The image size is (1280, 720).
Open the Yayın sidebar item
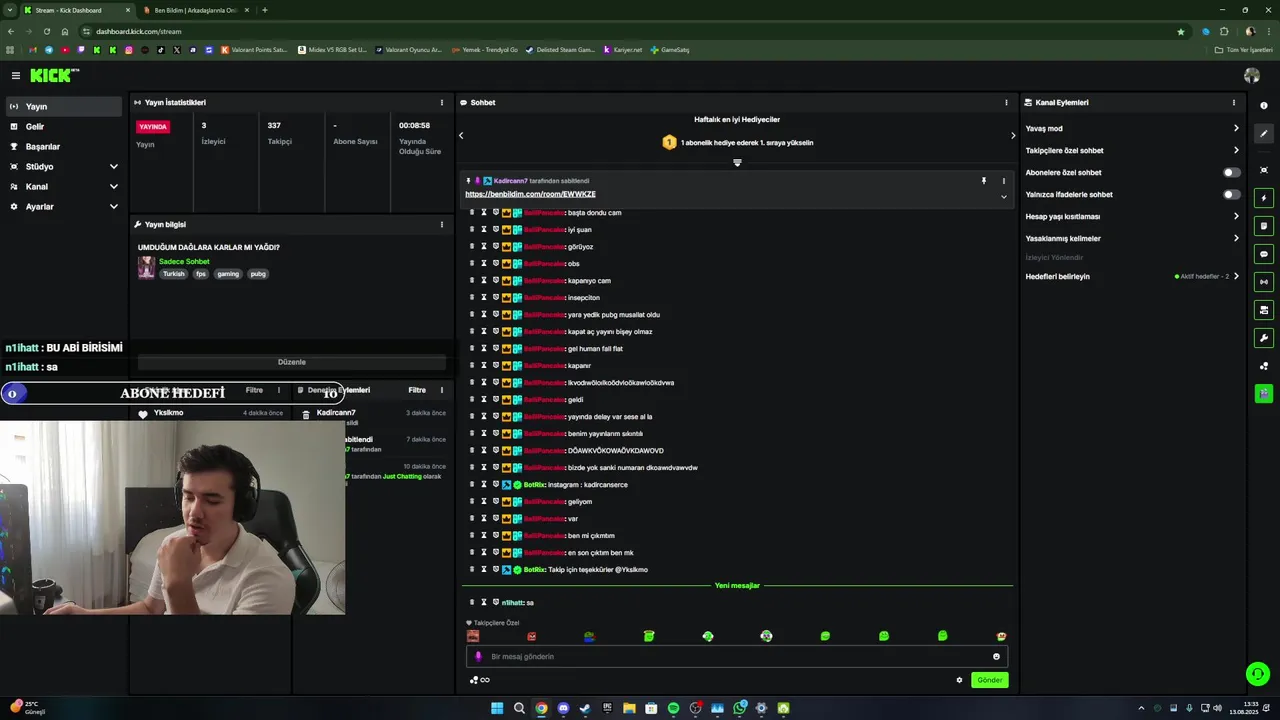64,106
